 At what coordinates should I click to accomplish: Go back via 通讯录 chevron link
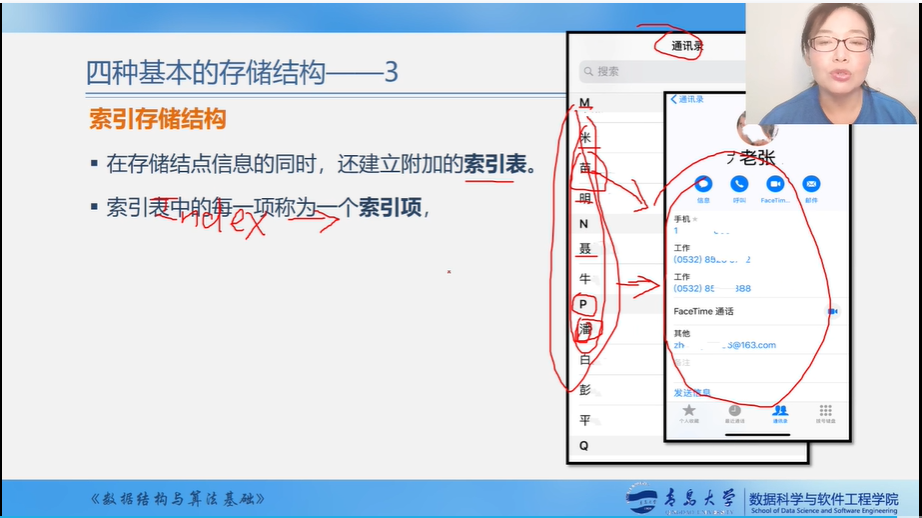[688, 99]
